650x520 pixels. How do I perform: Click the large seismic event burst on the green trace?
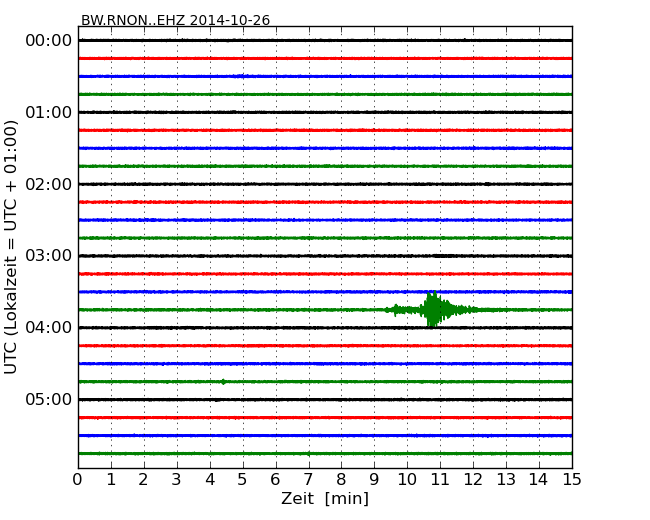click(x=432, y=309)
